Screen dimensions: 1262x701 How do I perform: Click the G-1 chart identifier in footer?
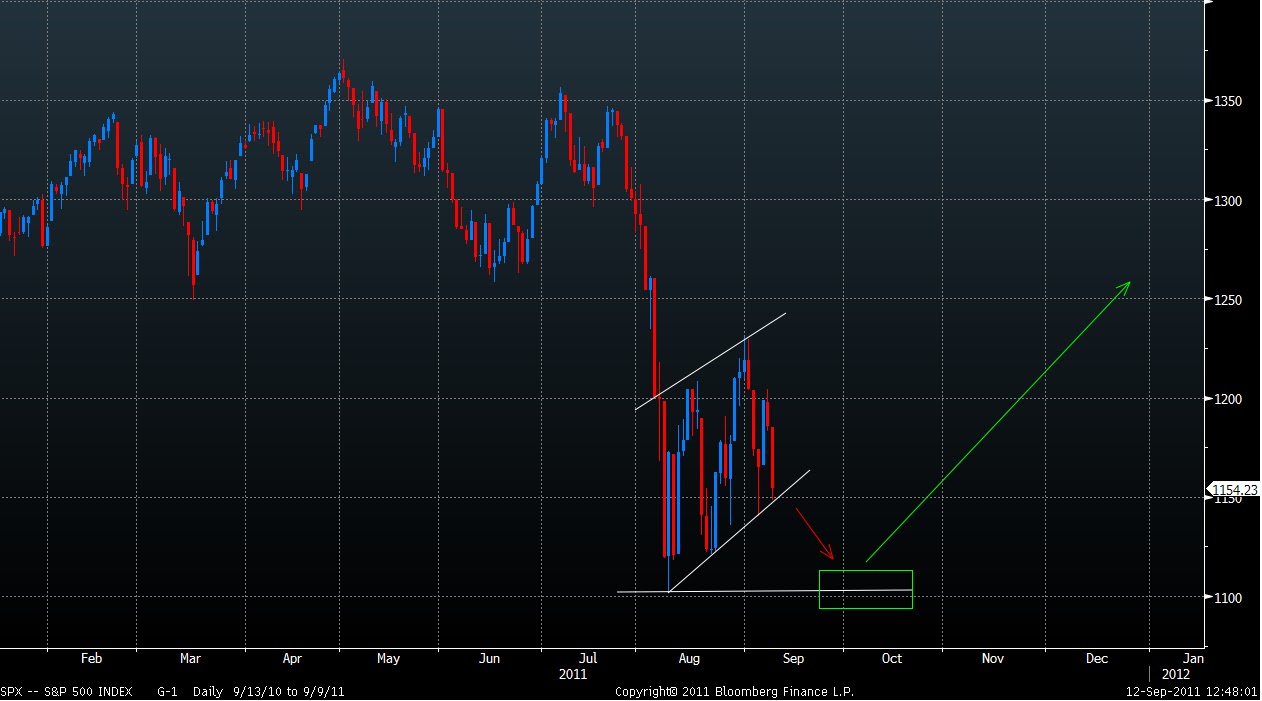[169, 691]
